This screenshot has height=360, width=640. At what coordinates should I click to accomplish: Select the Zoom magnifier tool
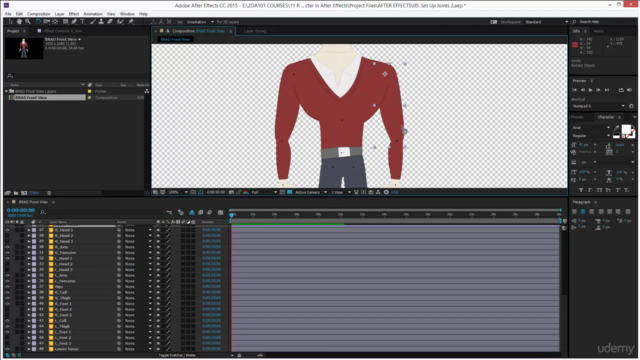click(x=28, y=22)
